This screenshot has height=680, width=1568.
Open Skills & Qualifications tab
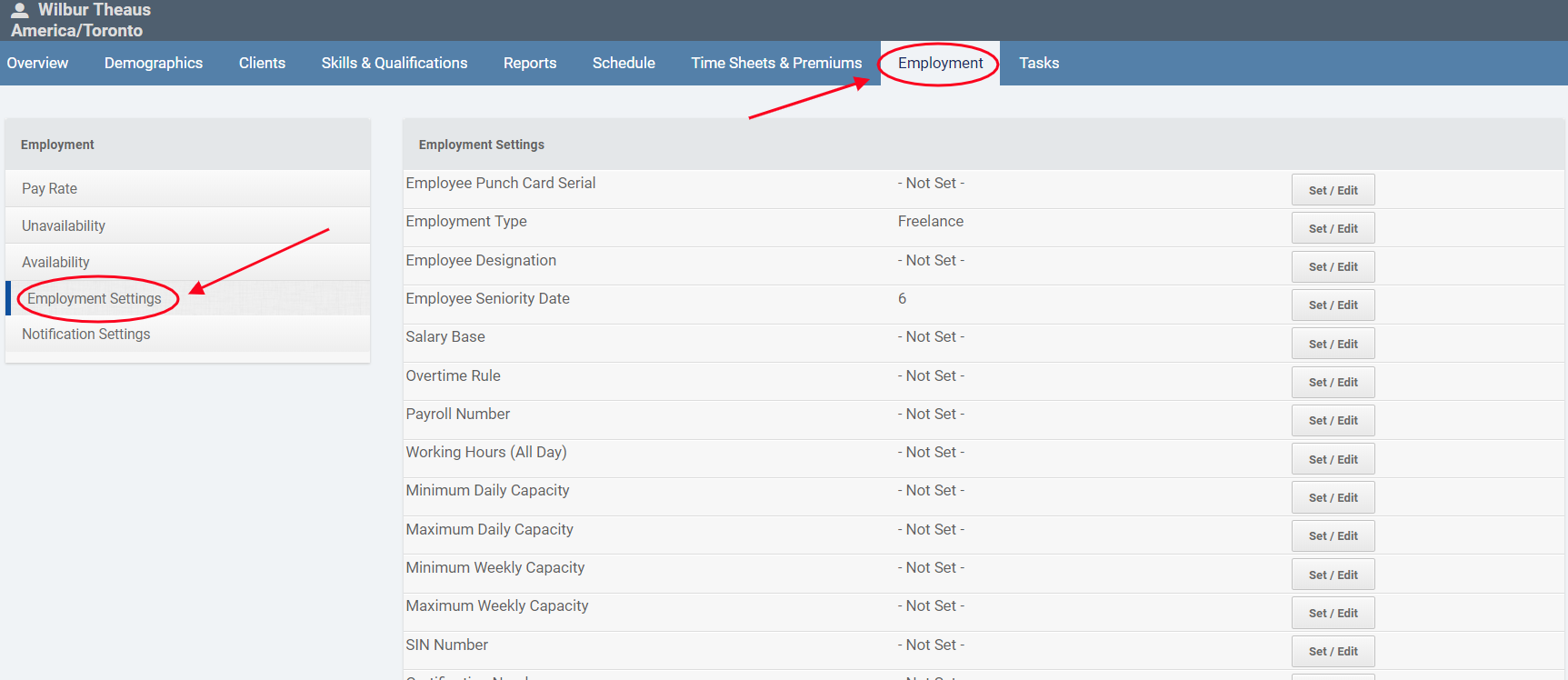tap(394, 63)
